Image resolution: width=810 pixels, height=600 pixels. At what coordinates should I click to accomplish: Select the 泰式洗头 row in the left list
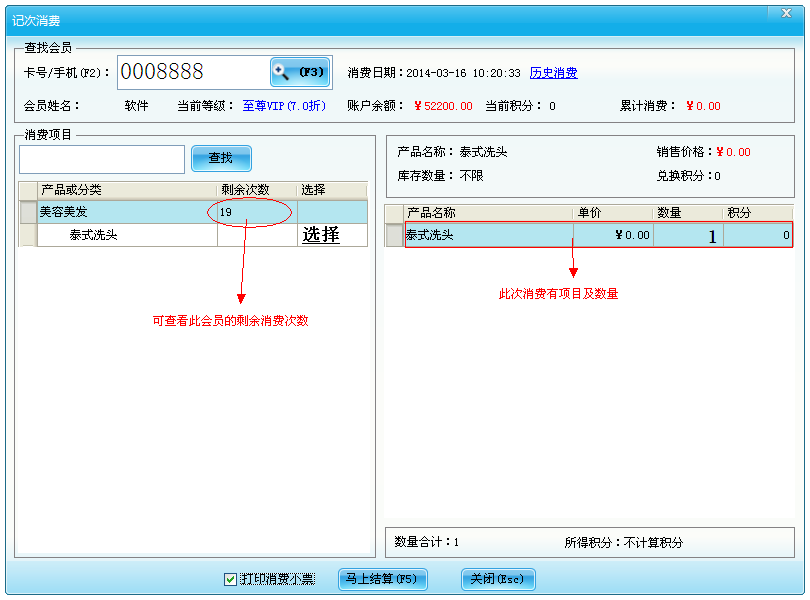(x=202, y=235)
